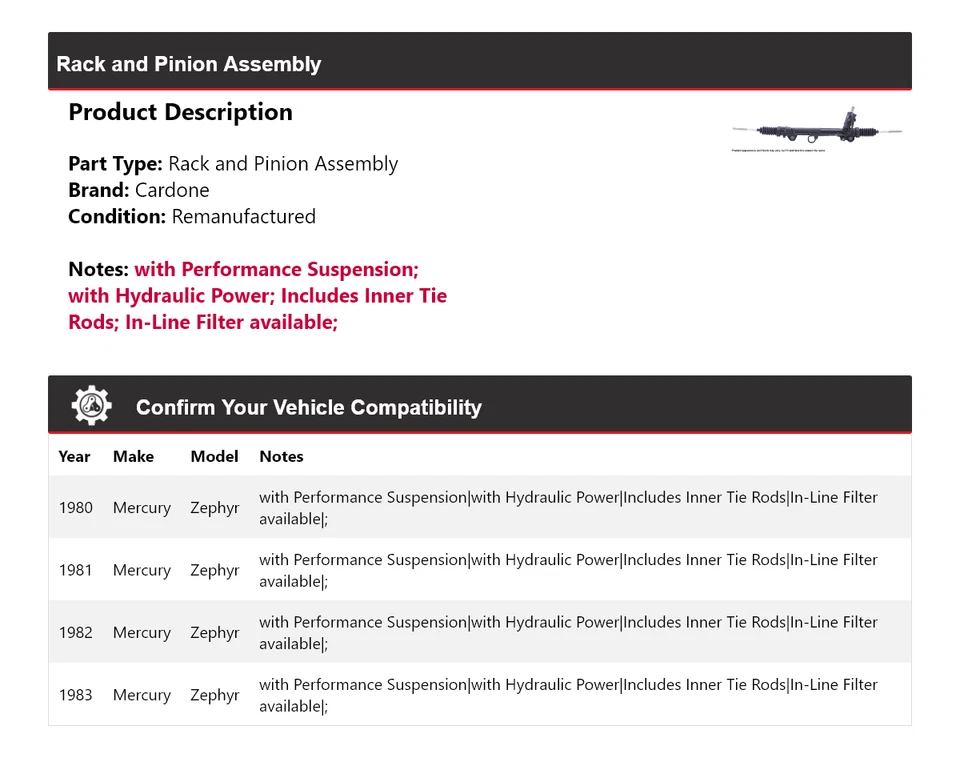
Task: Click the gear icon beside Confirm Your Vehicle Compatibility
Action: (x=91, y=406)
